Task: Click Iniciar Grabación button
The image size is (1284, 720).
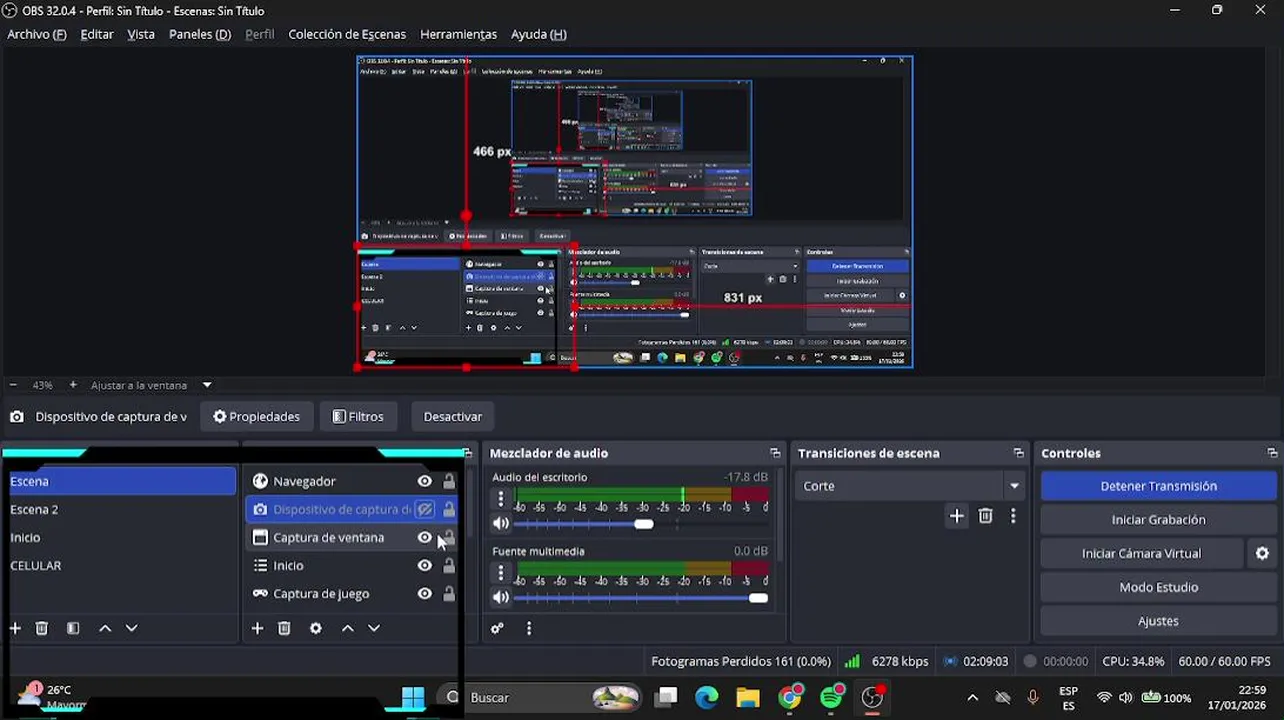Action: [x=1158, y=520]
